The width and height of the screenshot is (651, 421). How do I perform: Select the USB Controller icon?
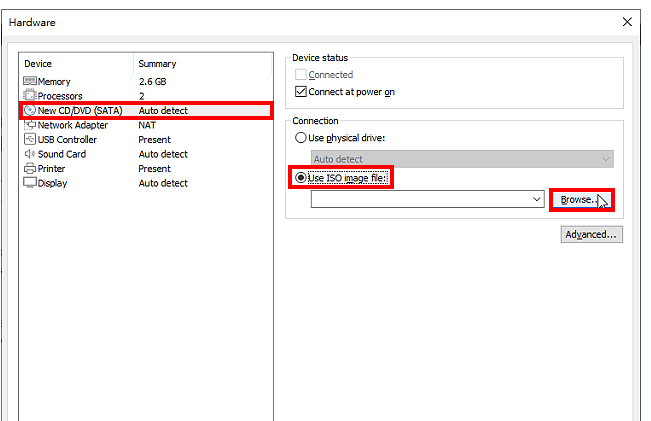[30, 139]
